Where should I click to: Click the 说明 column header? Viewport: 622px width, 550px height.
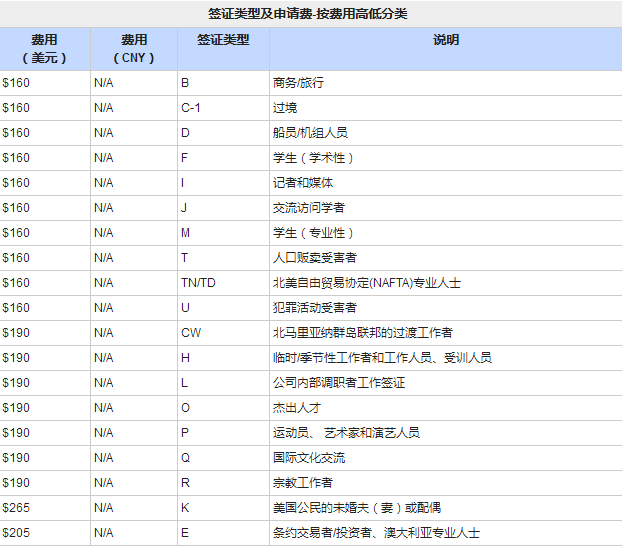click(x=446, y=40)
